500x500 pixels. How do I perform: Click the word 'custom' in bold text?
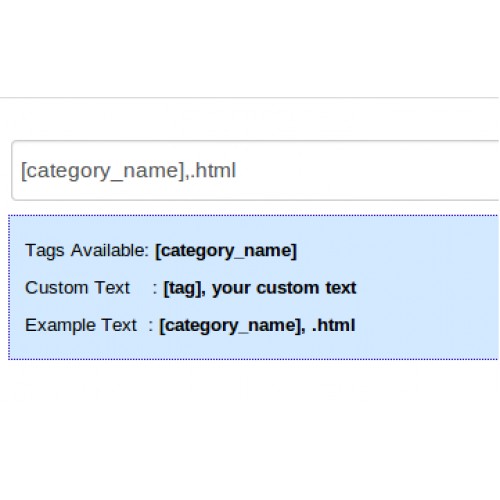pyautogui.click(x=288, y=288)
